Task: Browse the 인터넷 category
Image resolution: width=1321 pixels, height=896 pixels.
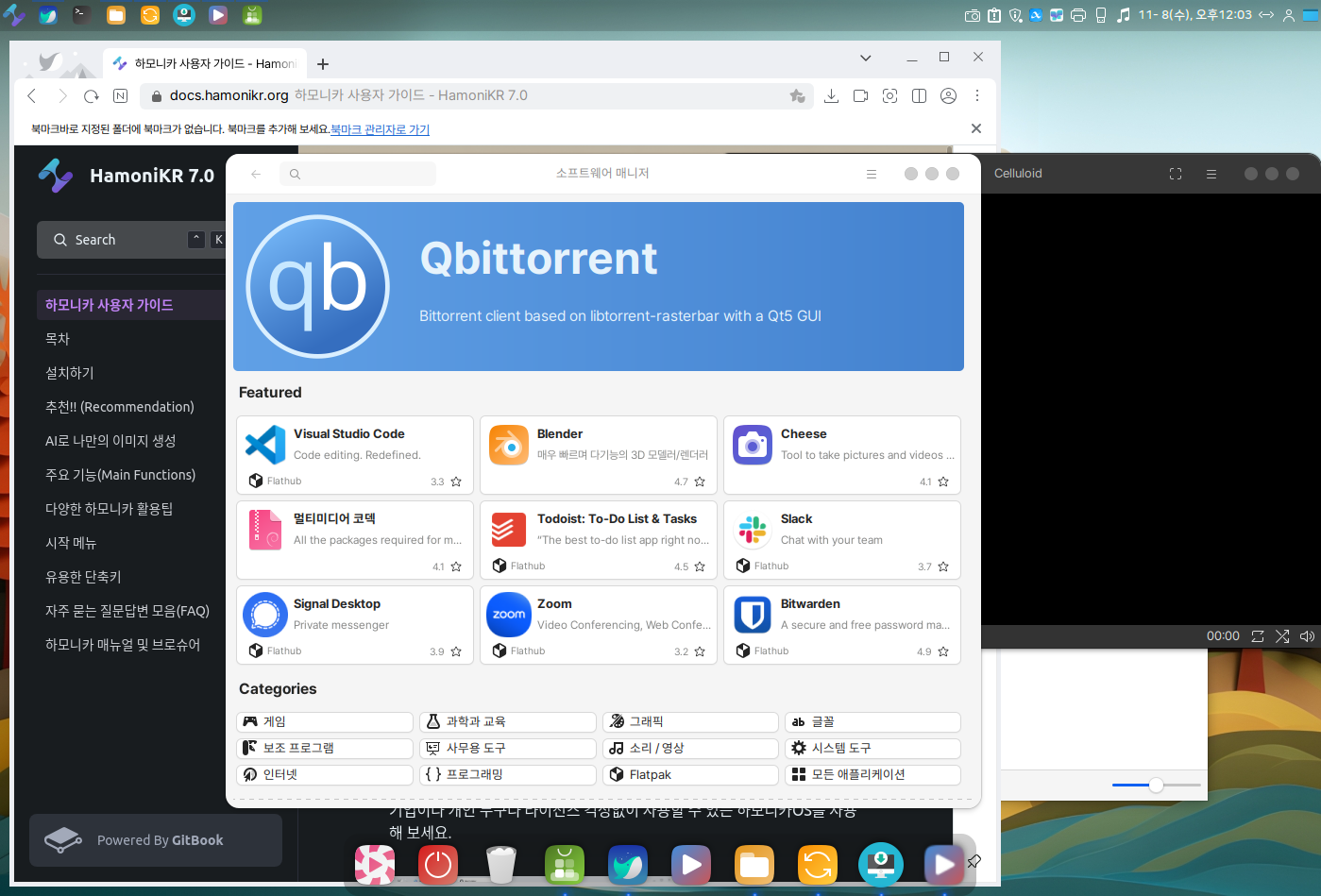Action: click(x=325, y=774)
